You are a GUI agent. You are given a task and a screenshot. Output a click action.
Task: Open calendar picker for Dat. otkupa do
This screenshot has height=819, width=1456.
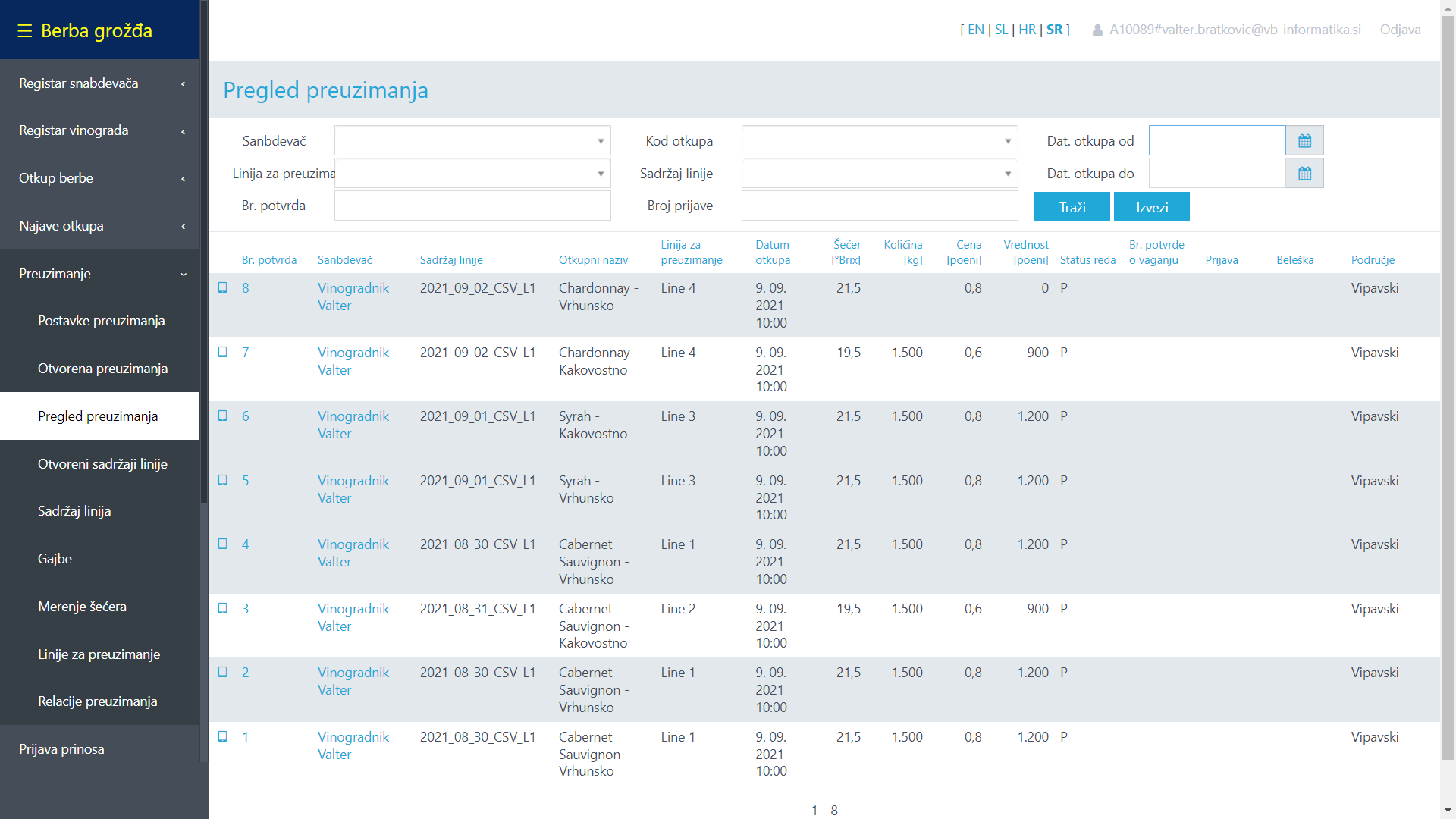1304,174
